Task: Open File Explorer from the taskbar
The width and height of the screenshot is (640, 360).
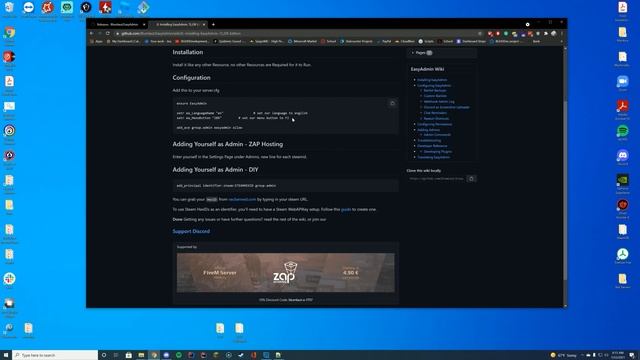Action: [x=141, y=355]
